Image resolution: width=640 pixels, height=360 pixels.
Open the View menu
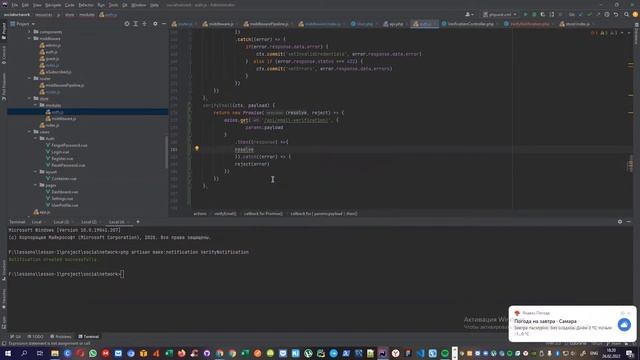[37, 5]
